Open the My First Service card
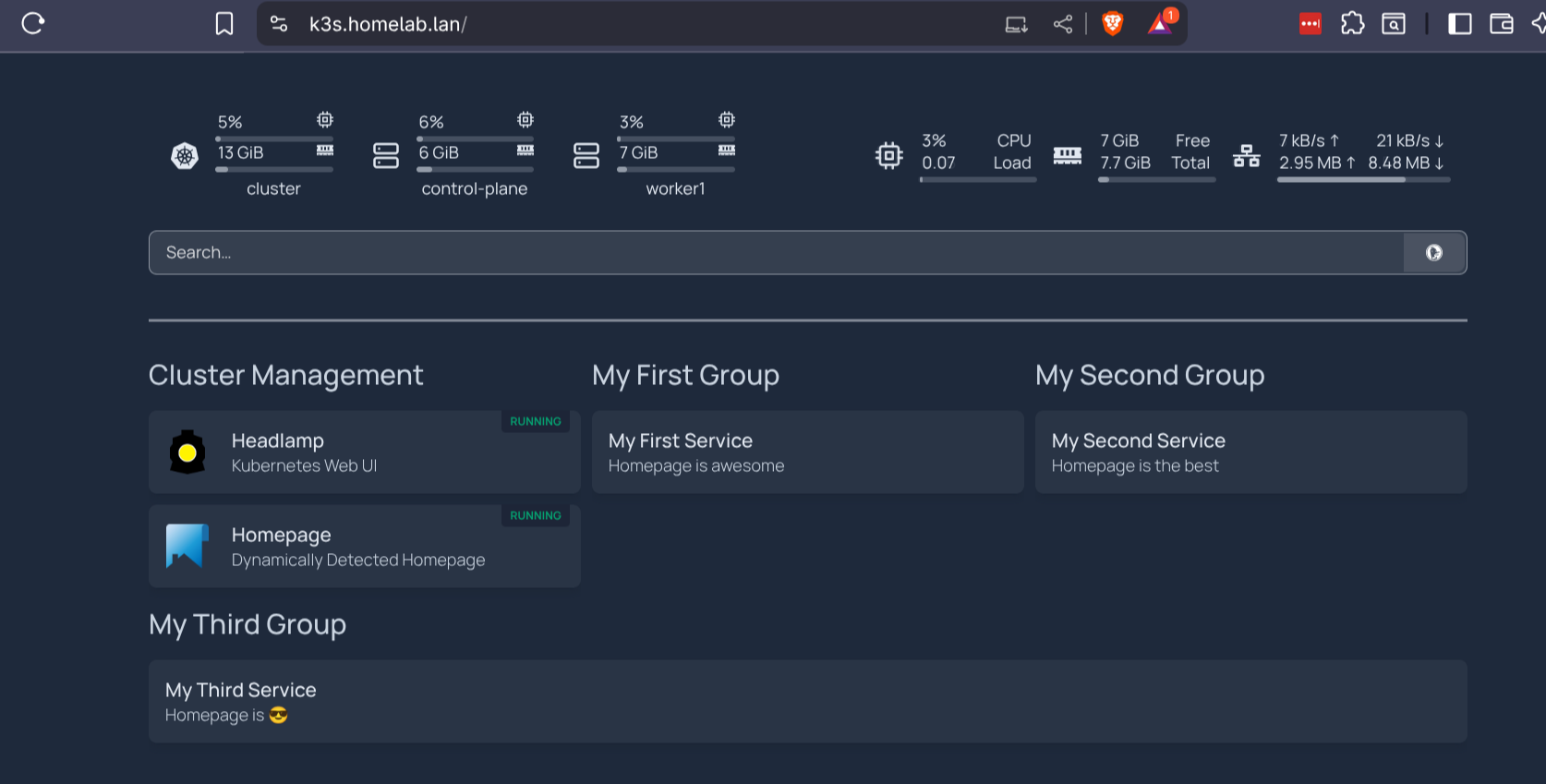 [807, 452]
